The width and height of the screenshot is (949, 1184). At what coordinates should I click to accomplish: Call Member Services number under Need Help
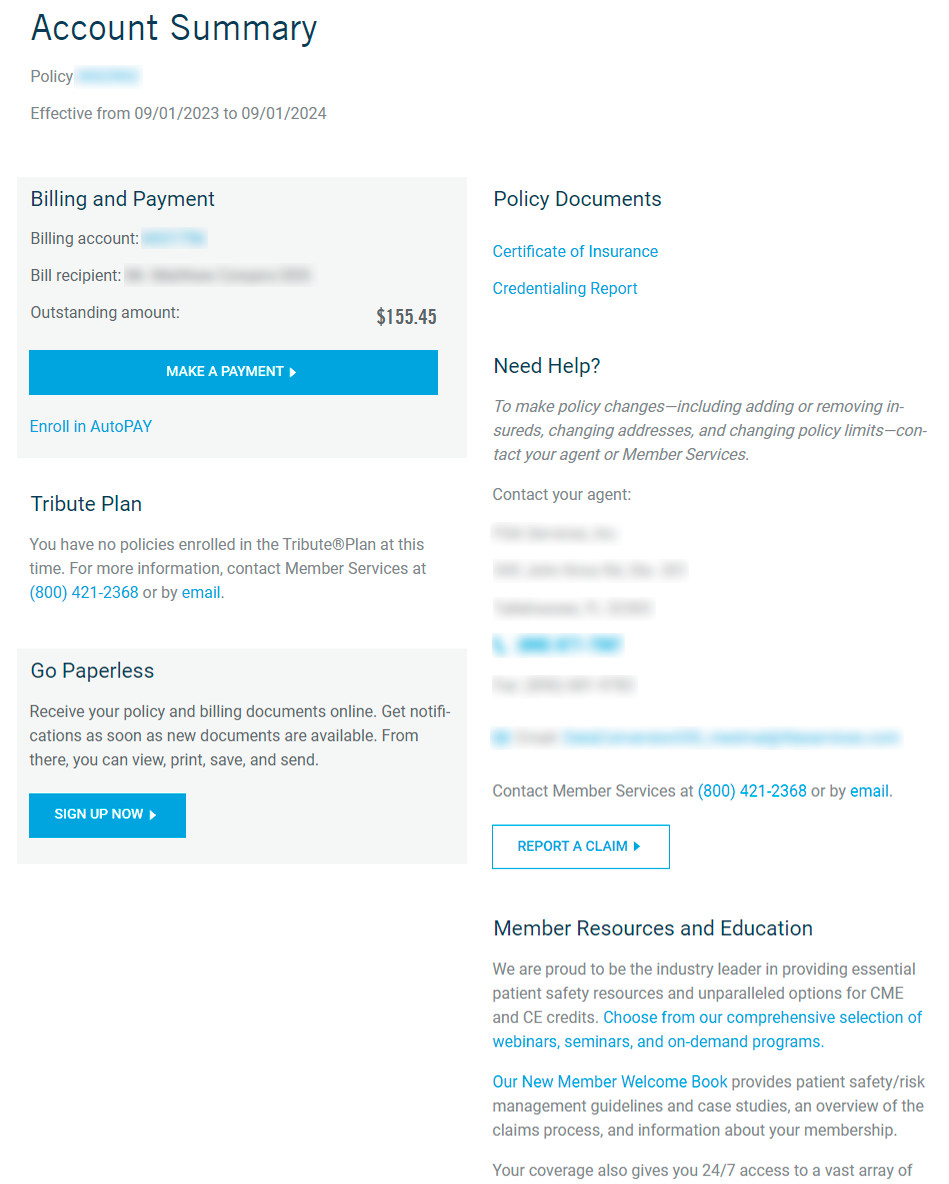coord(752,791)
